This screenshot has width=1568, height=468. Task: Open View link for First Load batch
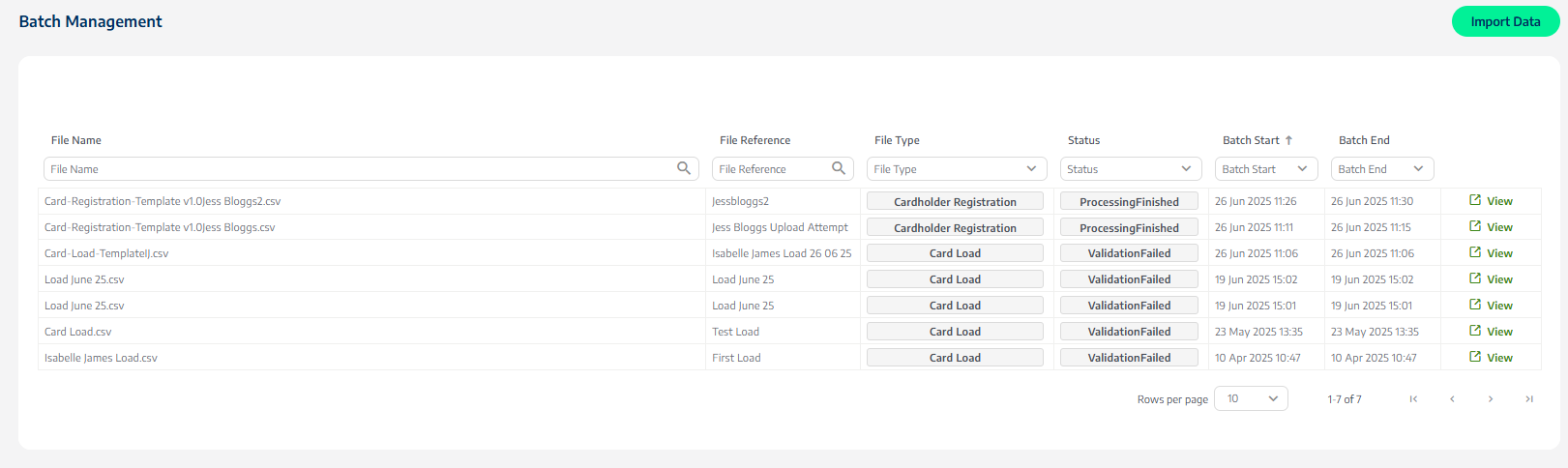click(x=1499, y=358)
